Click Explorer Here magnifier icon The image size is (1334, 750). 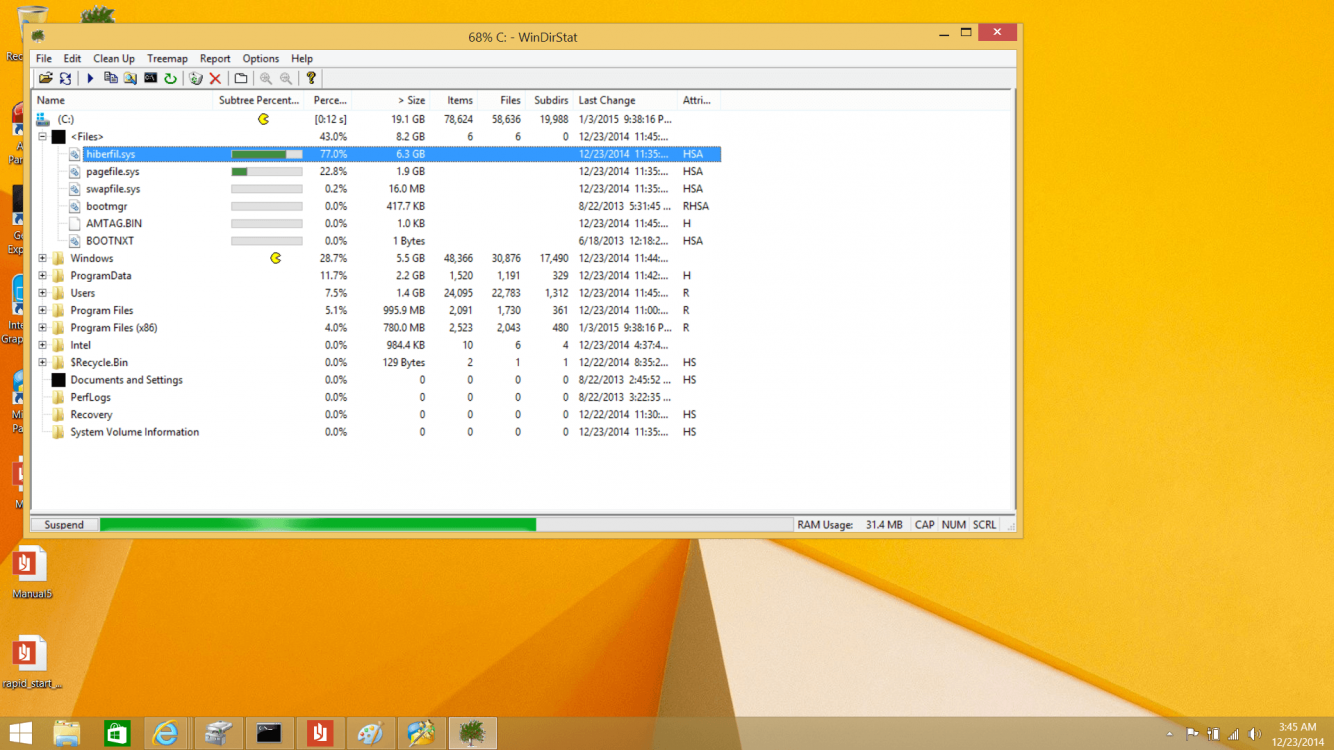pos(130,78)
